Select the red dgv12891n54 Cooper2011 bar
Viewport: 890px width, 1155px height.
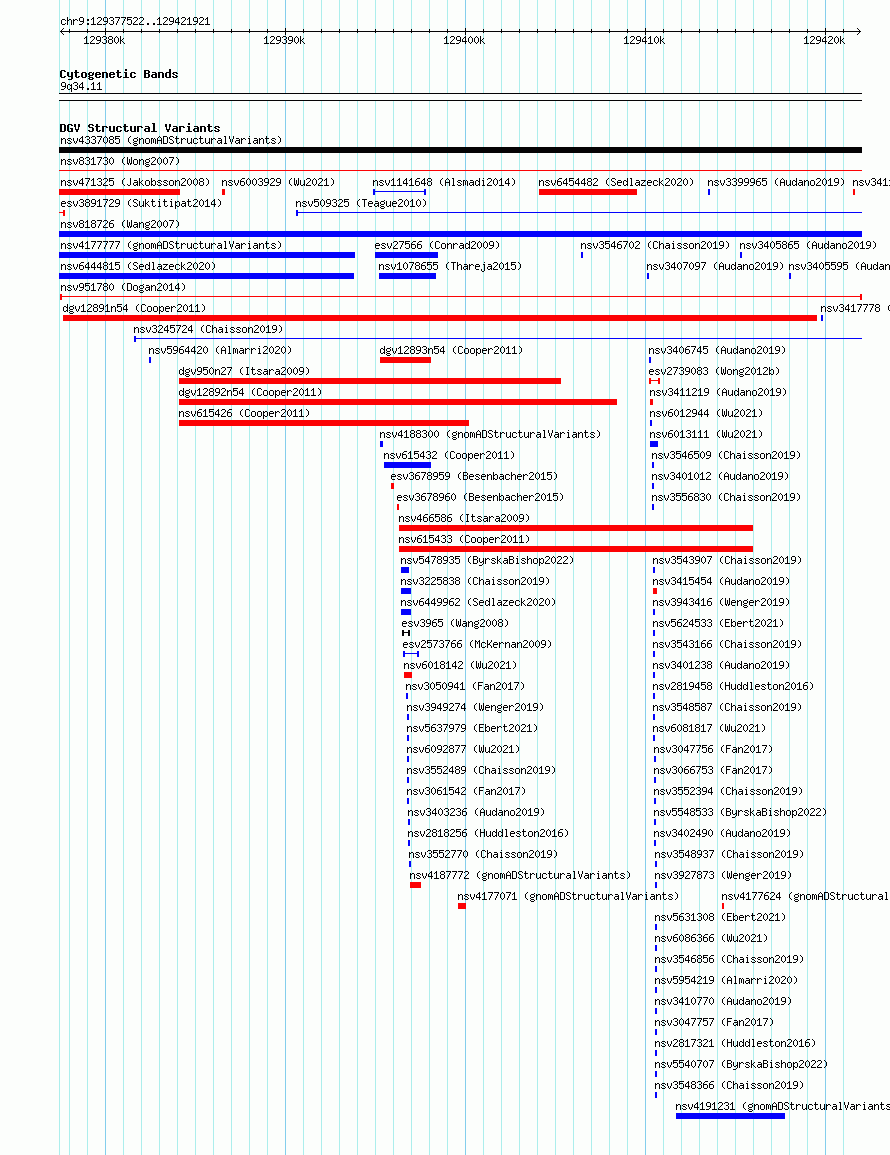click(440, 318)
